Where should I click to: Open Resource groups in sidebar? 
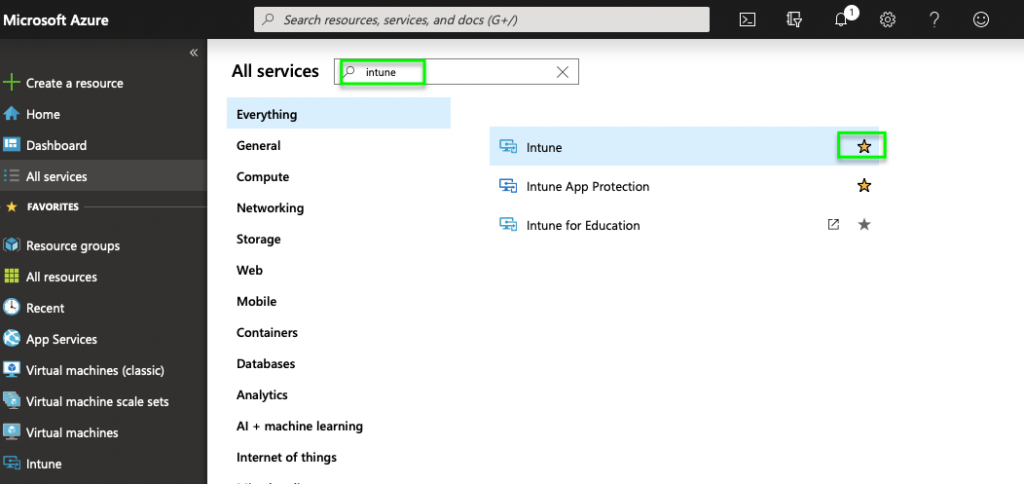(x=72, y=246)
